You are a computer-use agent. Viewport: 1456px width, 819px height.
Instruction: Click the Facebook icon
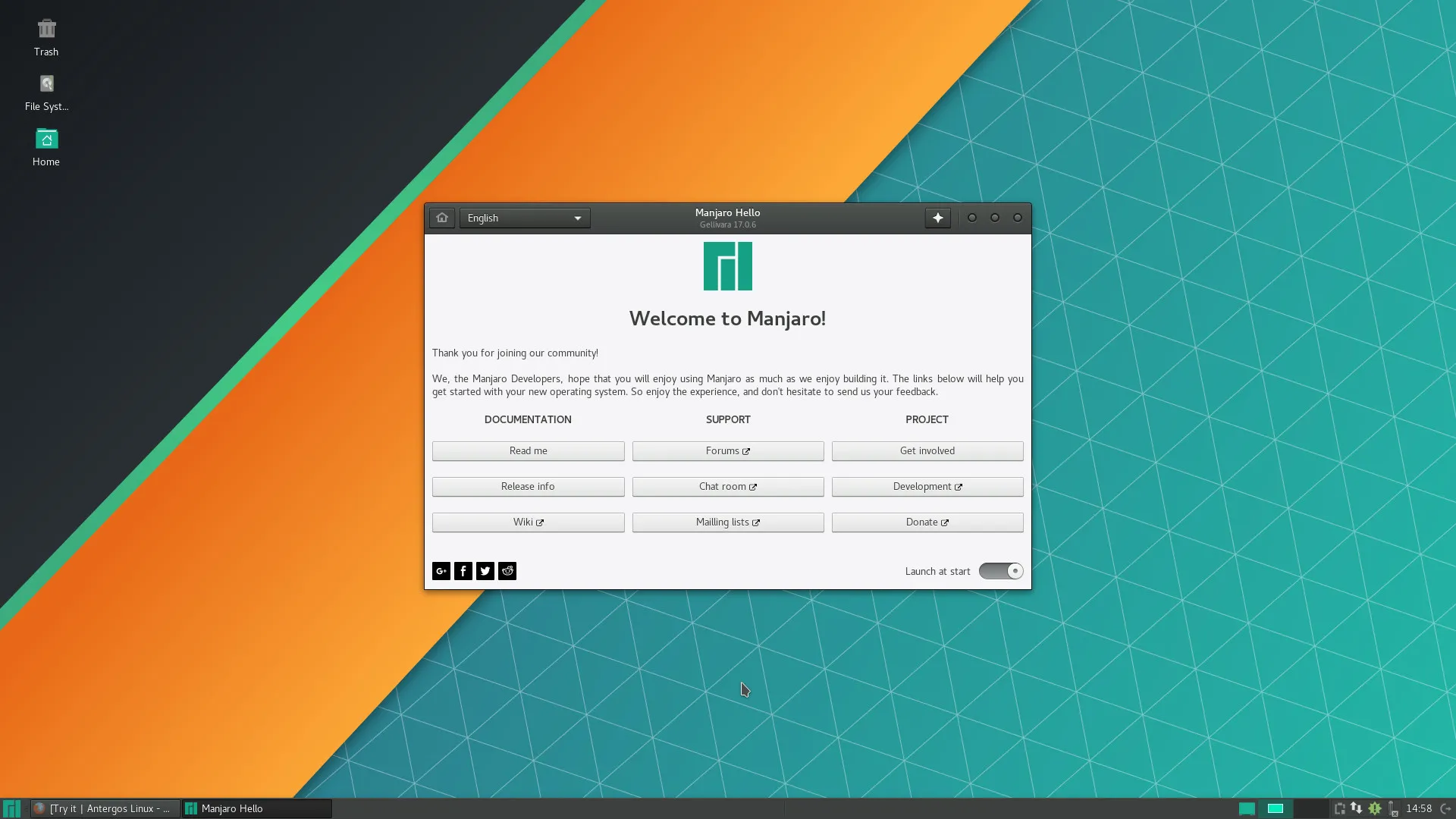pos(463,570)
